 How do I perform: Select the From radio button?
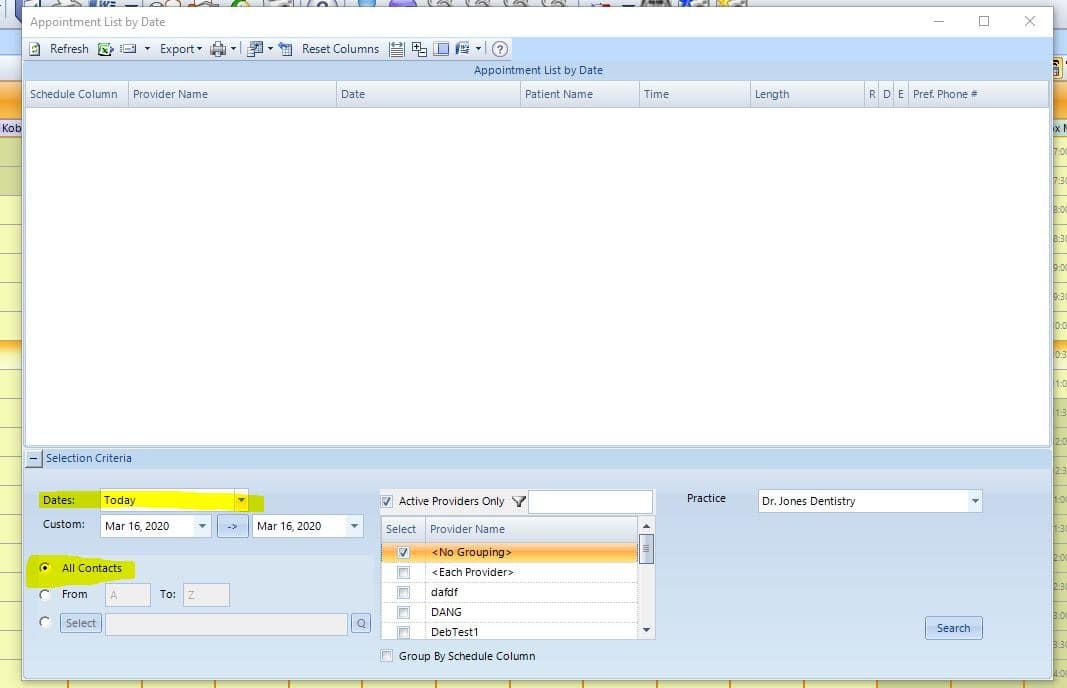click(x=45, y=595)
